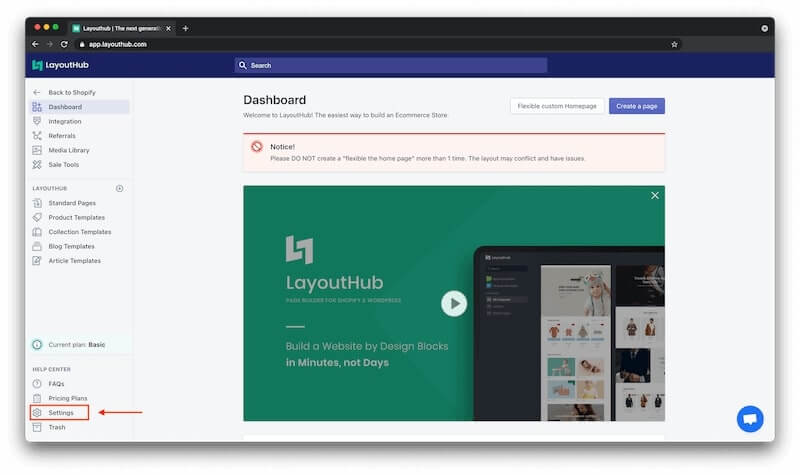
Task: Play the LayoutHub intro video
Action: coord(454,304)
